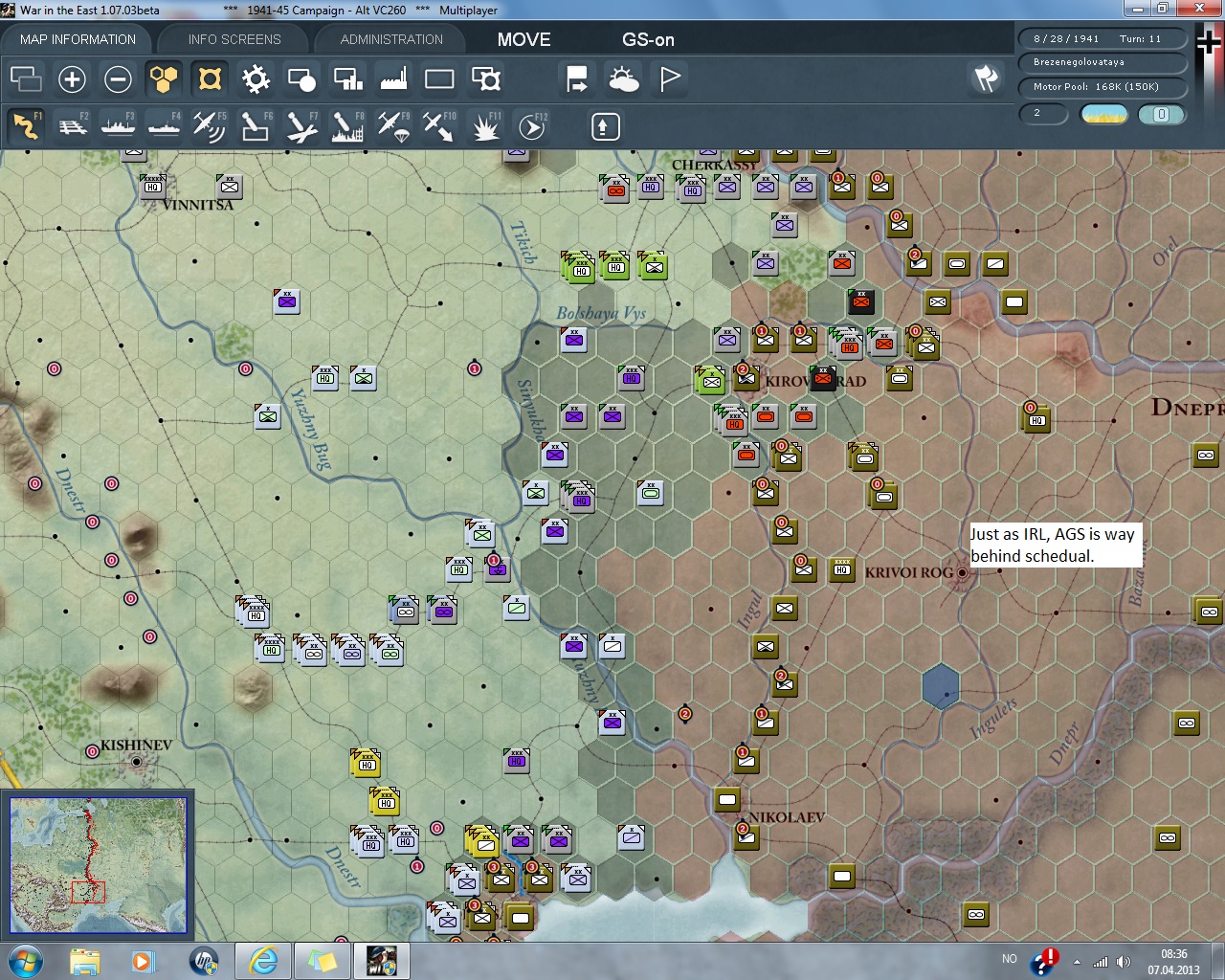
Task: Click the up-arrow box toolbar icon
Action: [605, 126]
